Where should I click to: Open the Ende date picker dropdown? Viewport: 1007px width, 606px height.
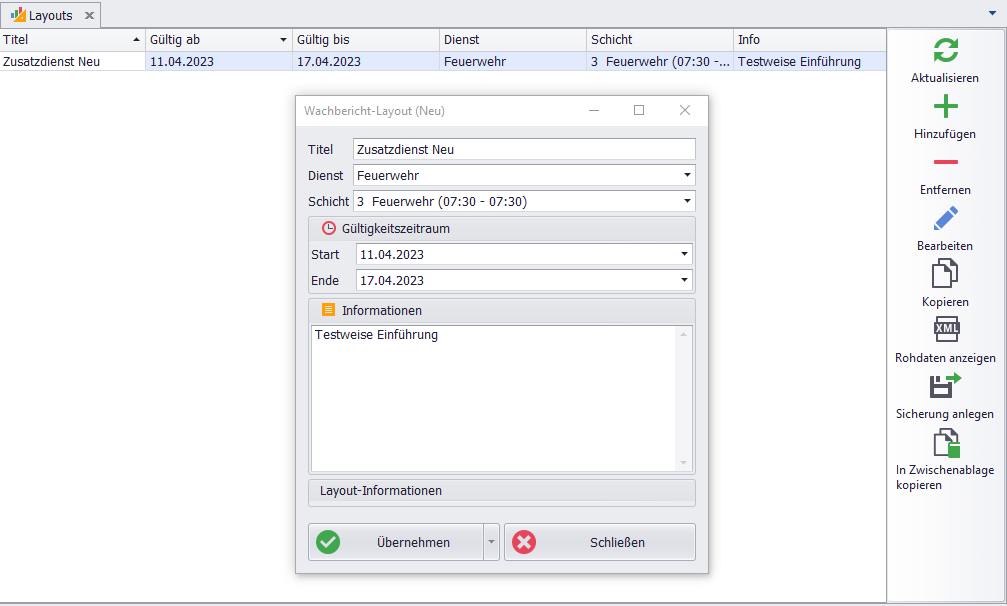(x=684, y=281)
